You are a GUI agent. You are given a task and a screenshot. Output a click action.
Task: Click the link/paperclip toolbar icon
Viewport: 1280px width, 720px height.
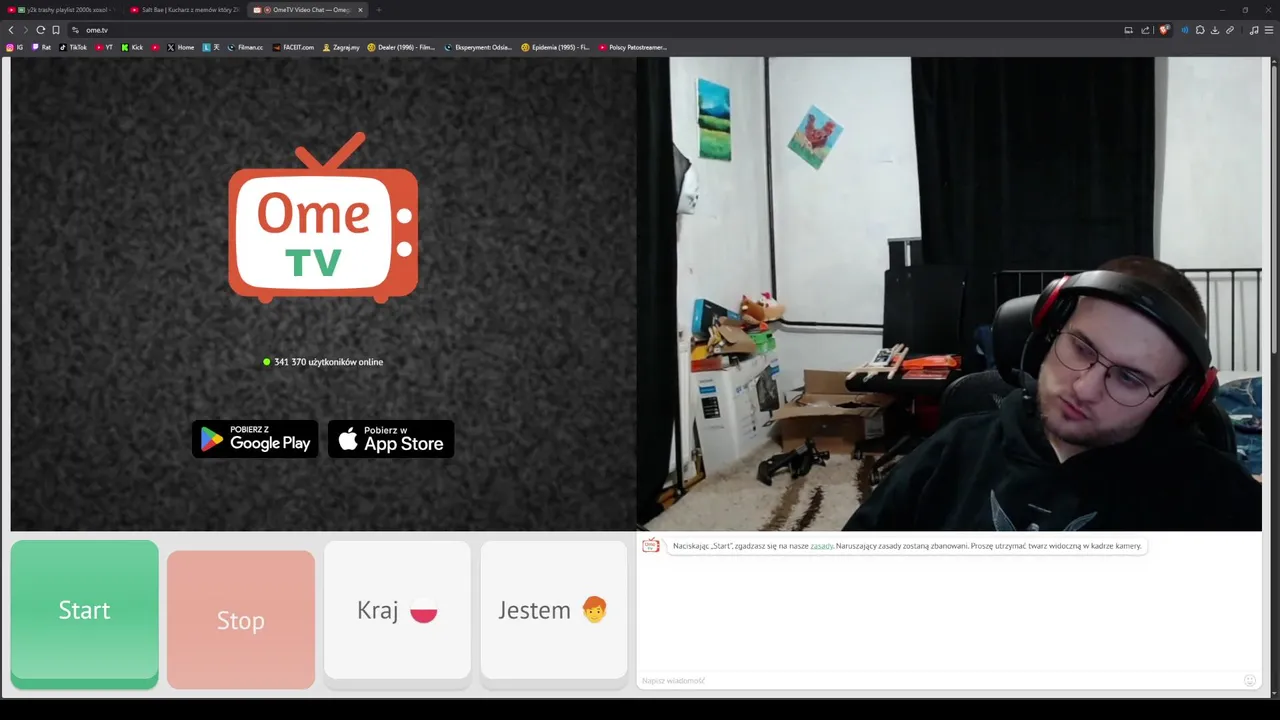point(1230,30)
